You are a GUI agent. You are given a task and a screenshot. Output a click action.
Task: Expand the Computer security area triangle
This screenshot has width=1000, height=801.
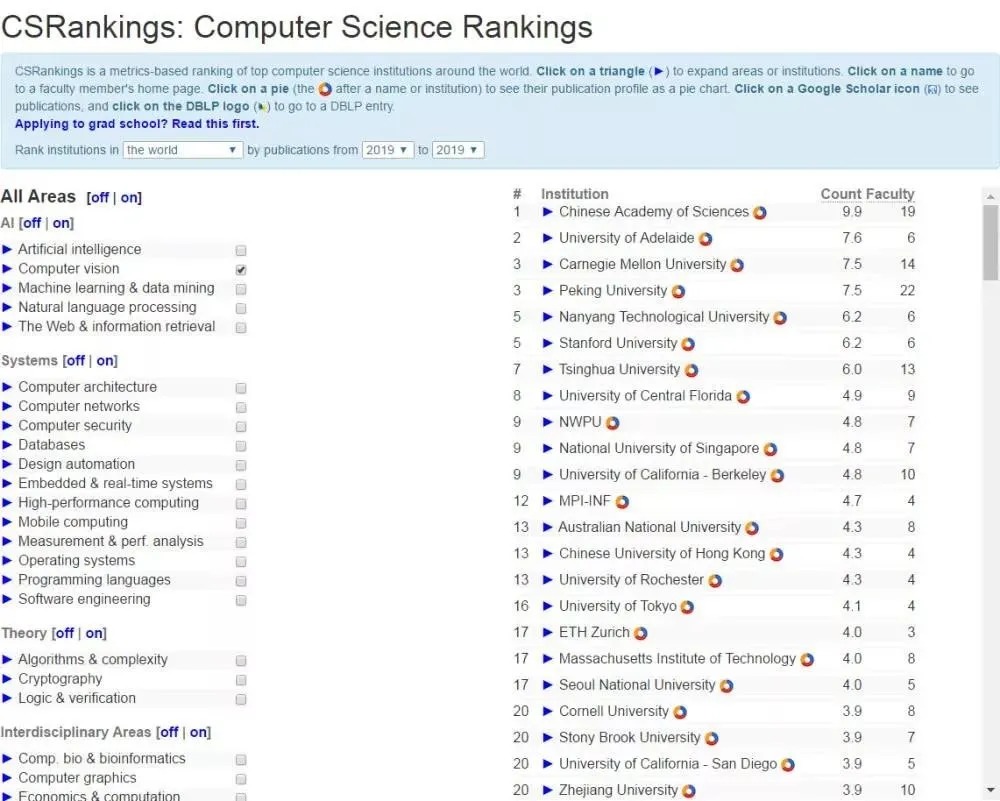[7, 426]
